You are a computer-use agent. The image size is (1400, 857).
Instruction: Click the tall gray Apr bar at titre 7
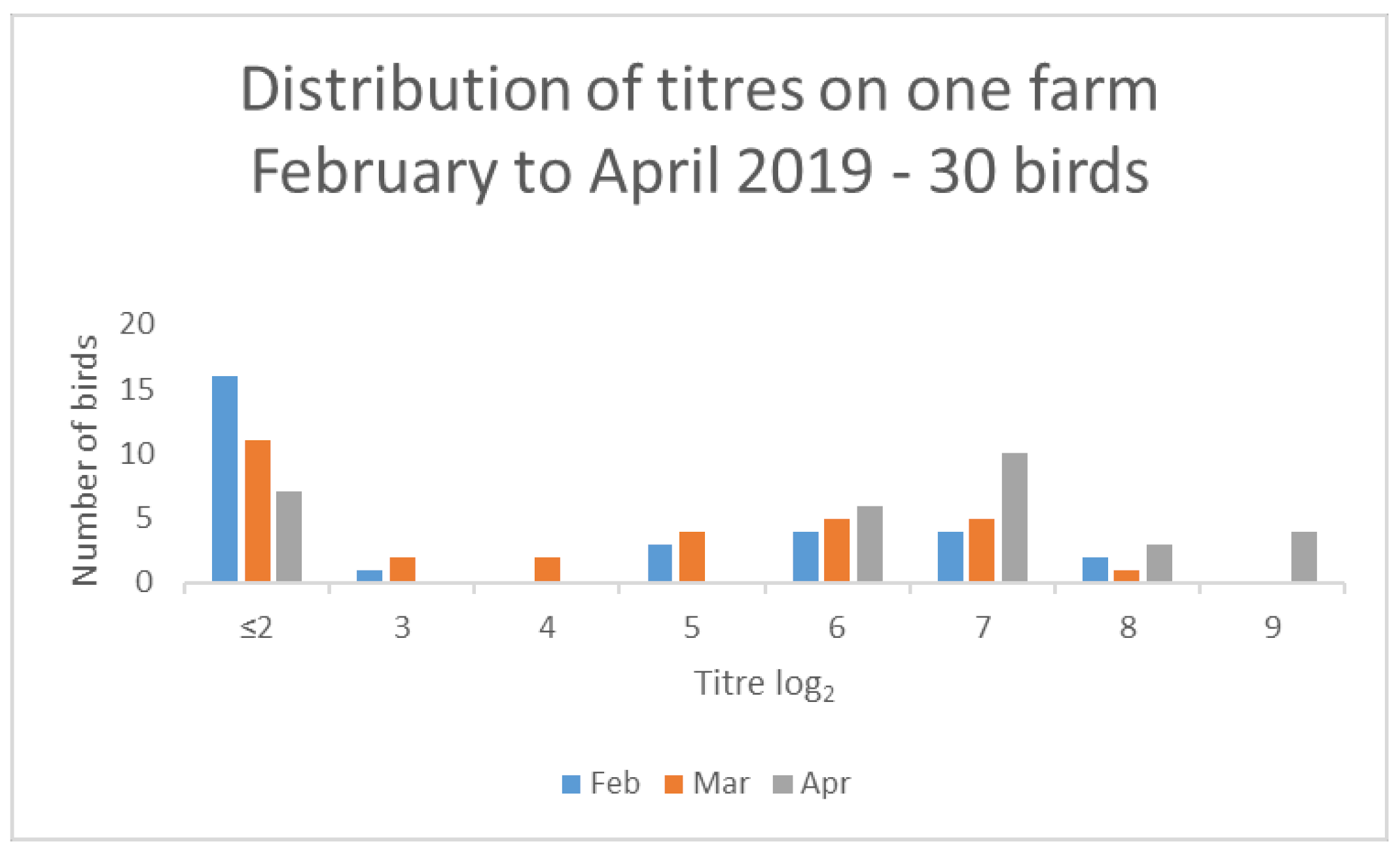pyautogui.click(x=1014, y=517)
